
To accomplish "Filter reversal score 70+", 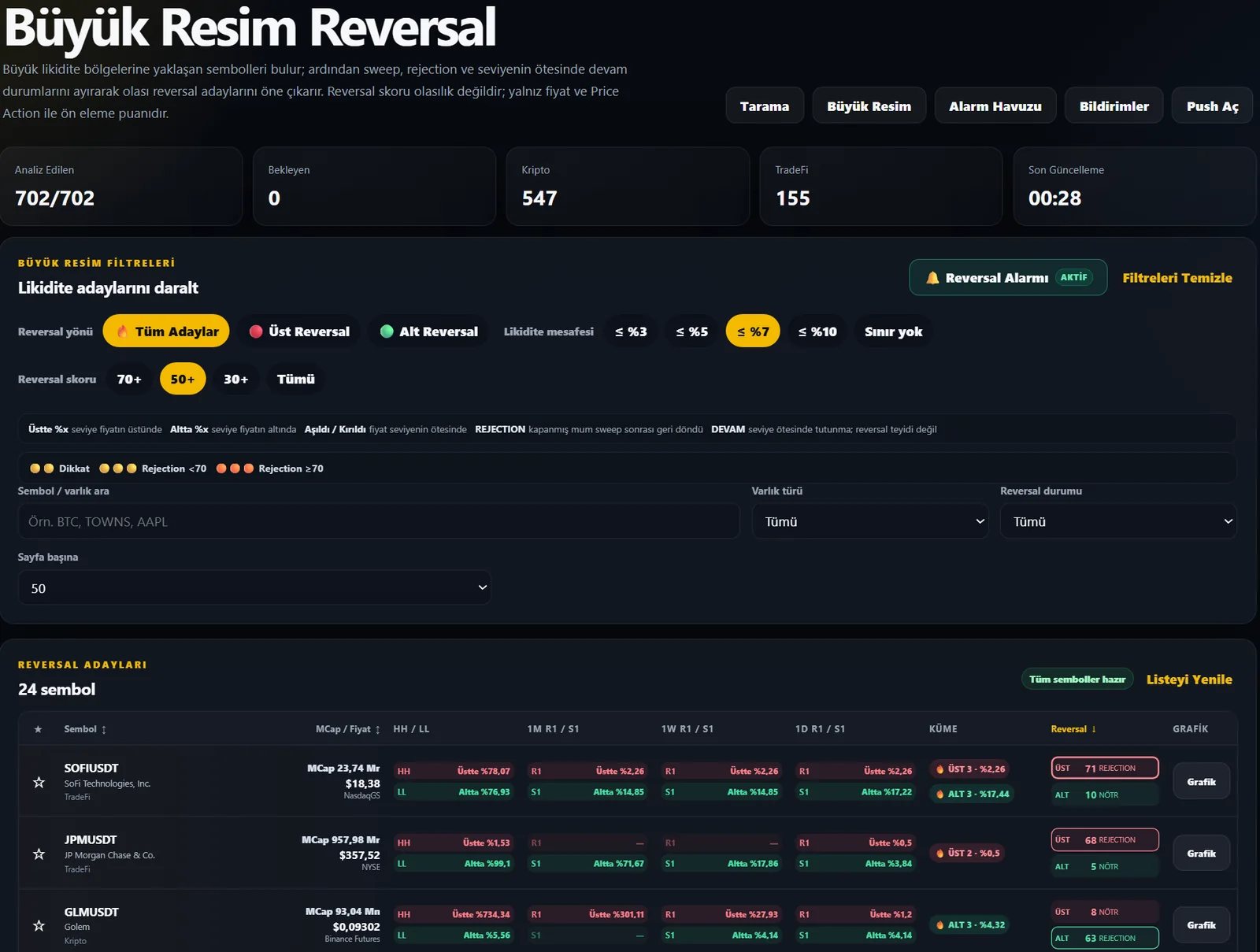I will pyautogui.click(x=129, y=379).
